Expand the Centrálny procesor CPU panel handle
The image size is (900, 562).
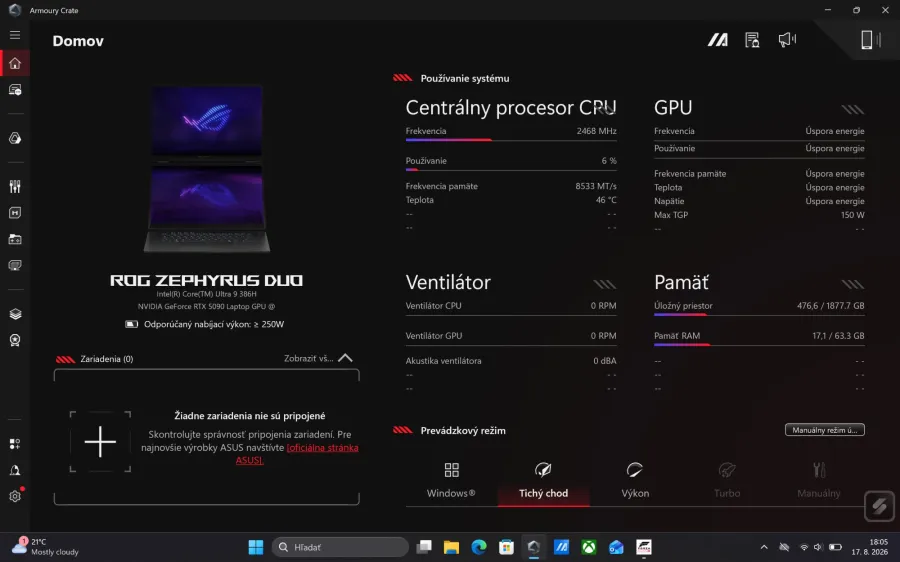(604, 109)
